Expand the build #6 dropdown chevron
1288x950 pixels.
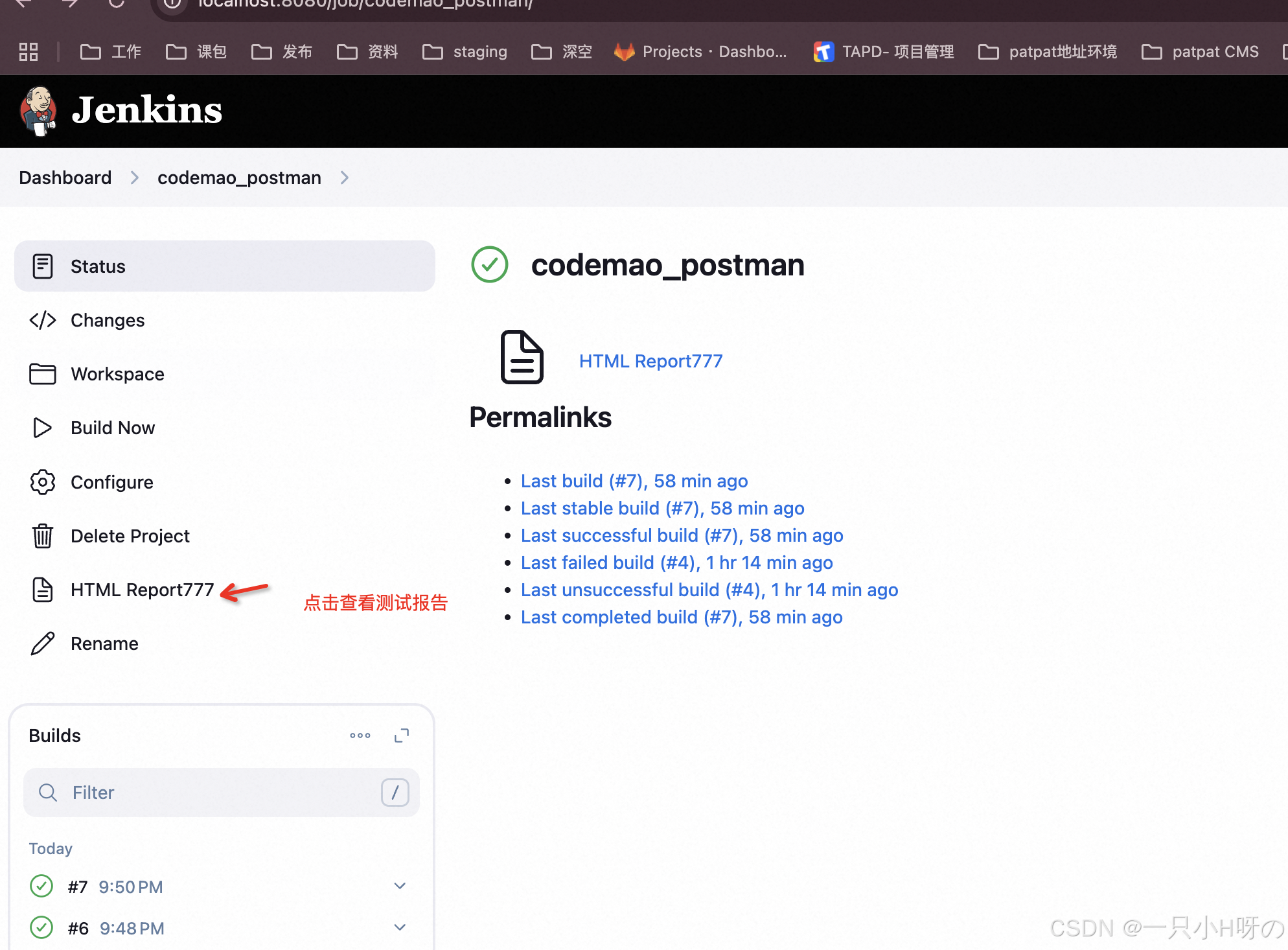point(400,927)
